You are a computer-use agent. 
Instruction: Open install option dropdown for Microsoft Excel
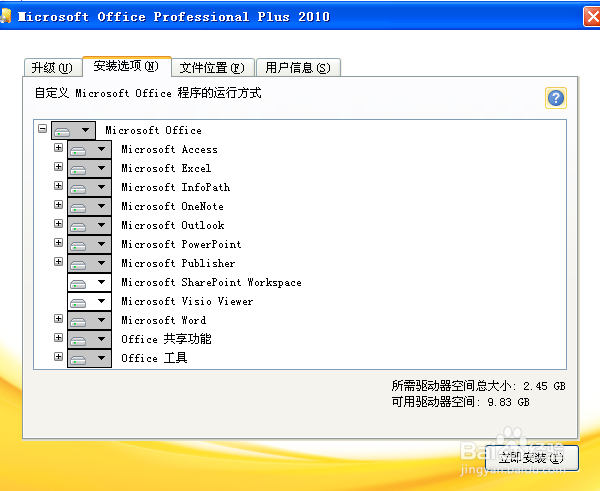pyautogui.click(x=90, y=168)
